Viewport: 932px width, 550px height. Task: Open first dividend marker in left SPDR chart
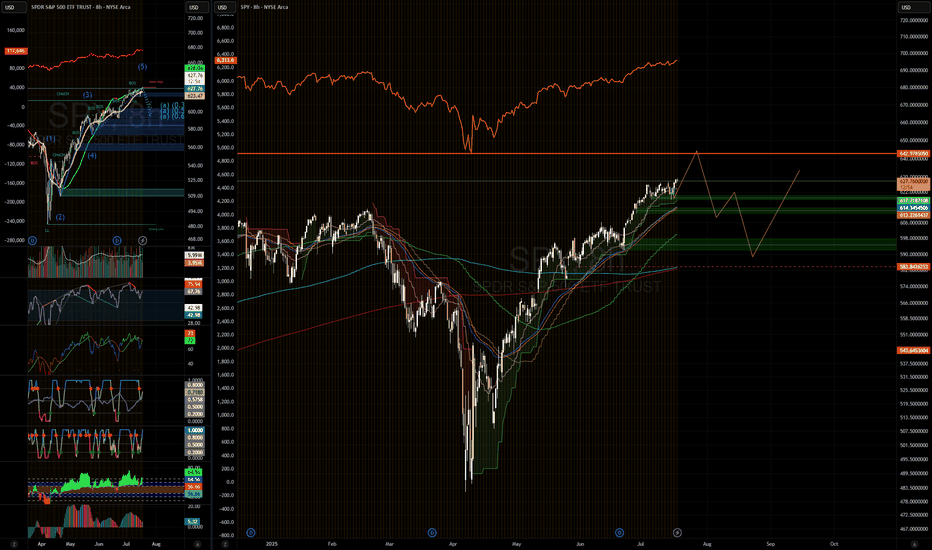click(x=32, y=241)
